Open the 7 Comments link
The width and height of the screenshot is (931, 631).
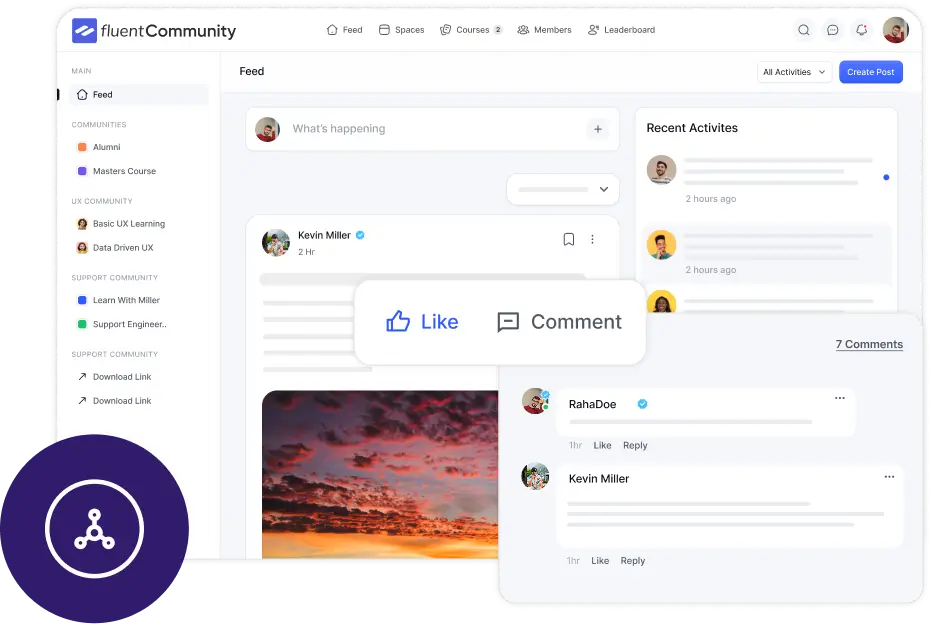(869, 344)
